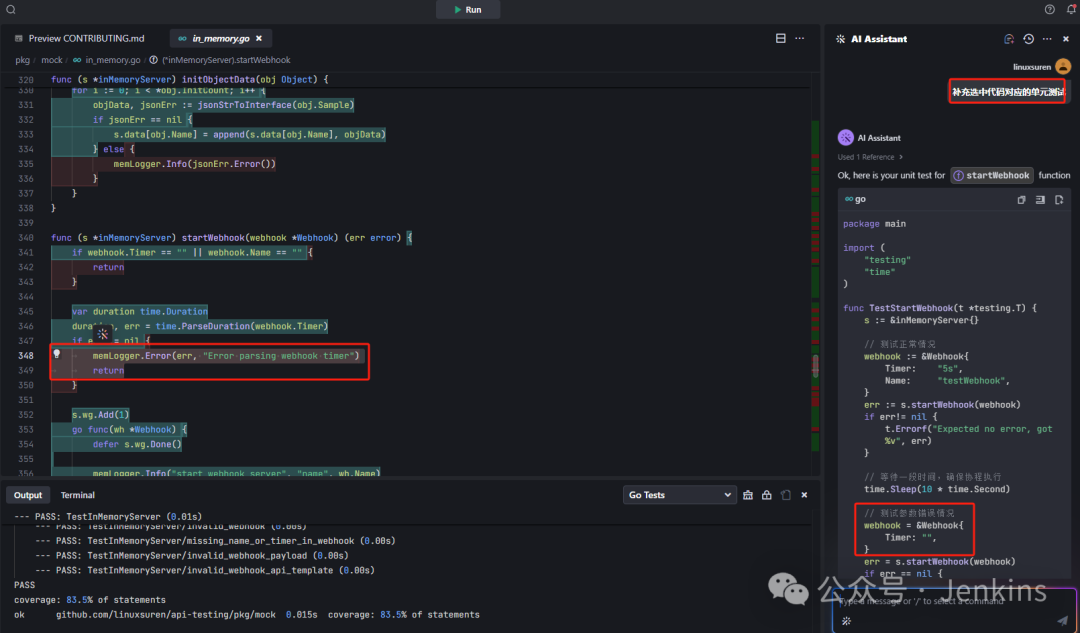Click line number 340

[25, 238]
